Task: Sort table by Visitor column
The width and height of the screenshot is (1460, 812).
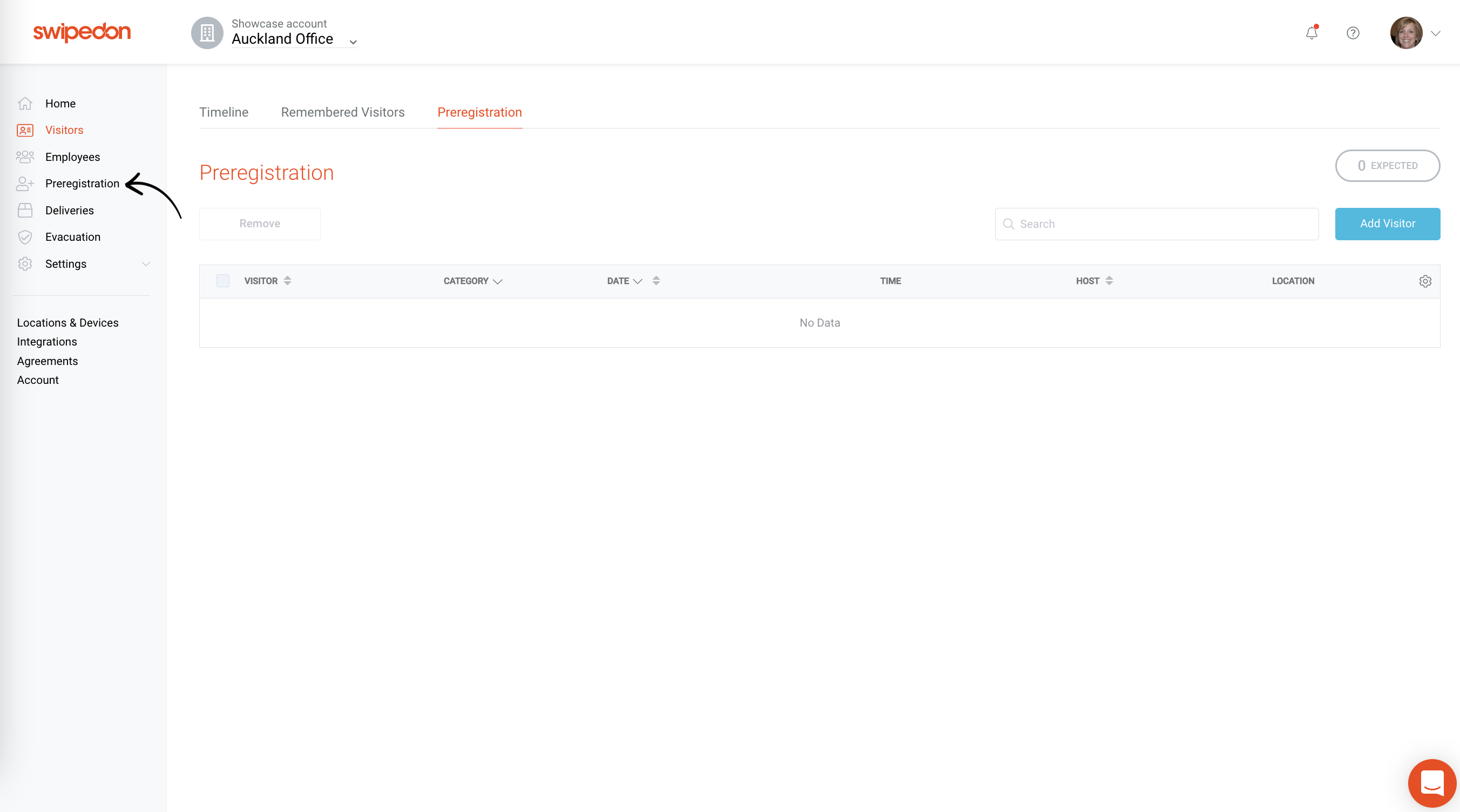Action: click(x=287, y=281)
